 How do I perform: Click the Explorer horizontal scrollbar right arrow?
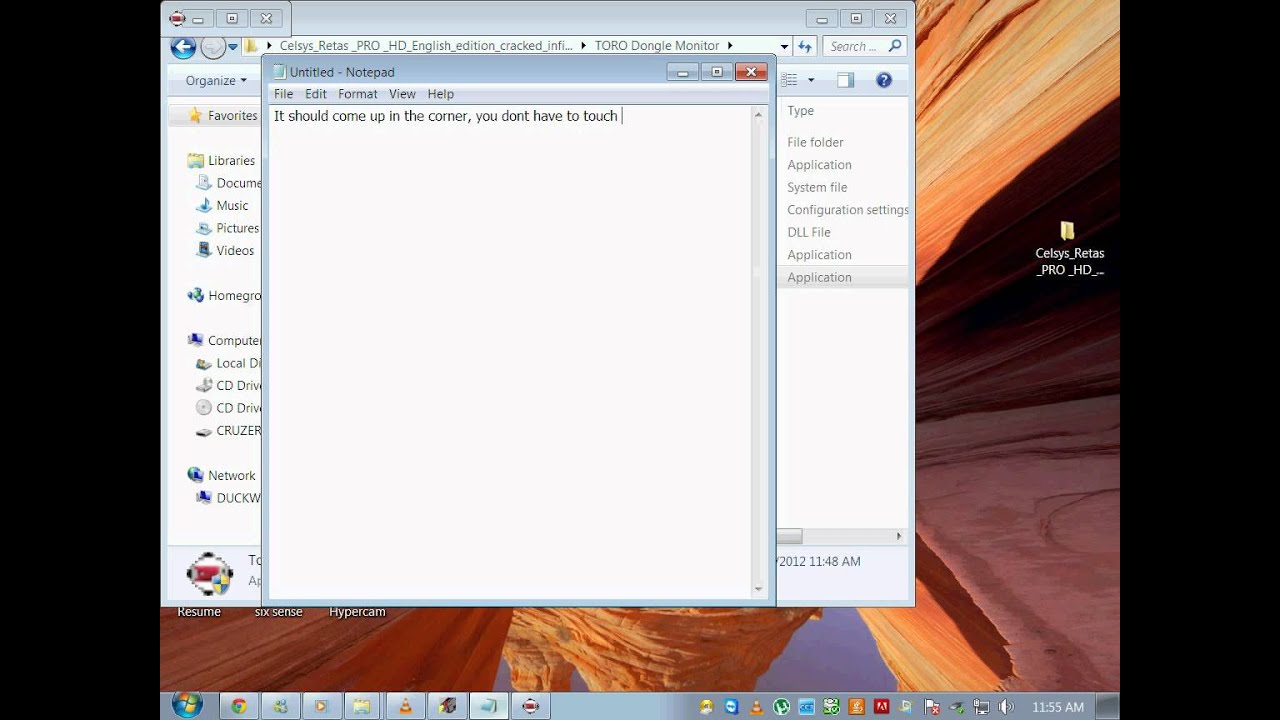point(898,536)
